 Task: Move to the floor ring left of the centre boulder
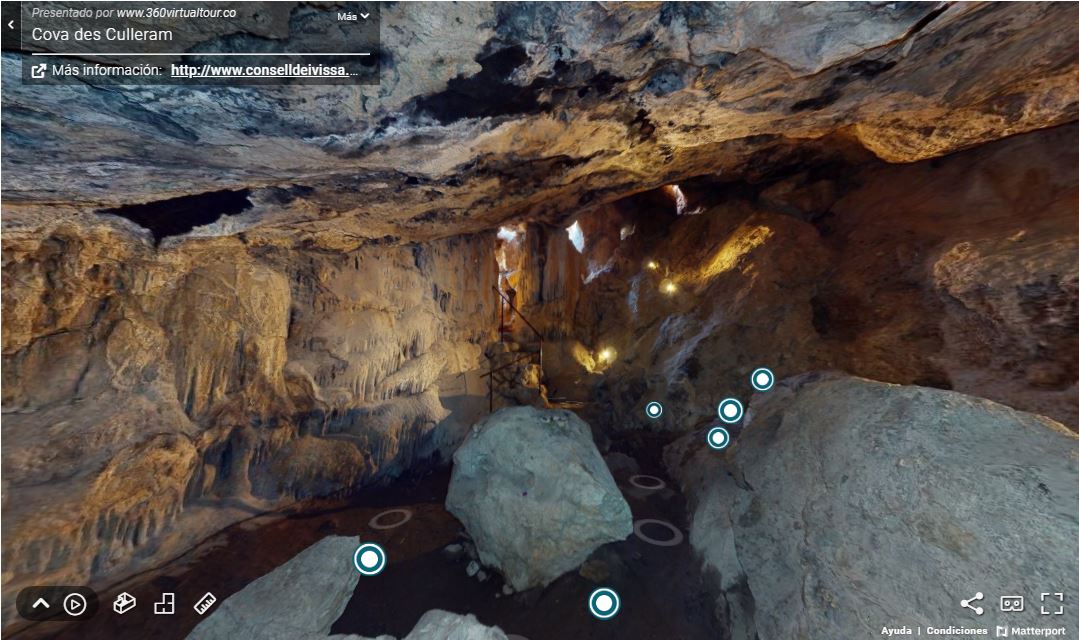(390, 518)
